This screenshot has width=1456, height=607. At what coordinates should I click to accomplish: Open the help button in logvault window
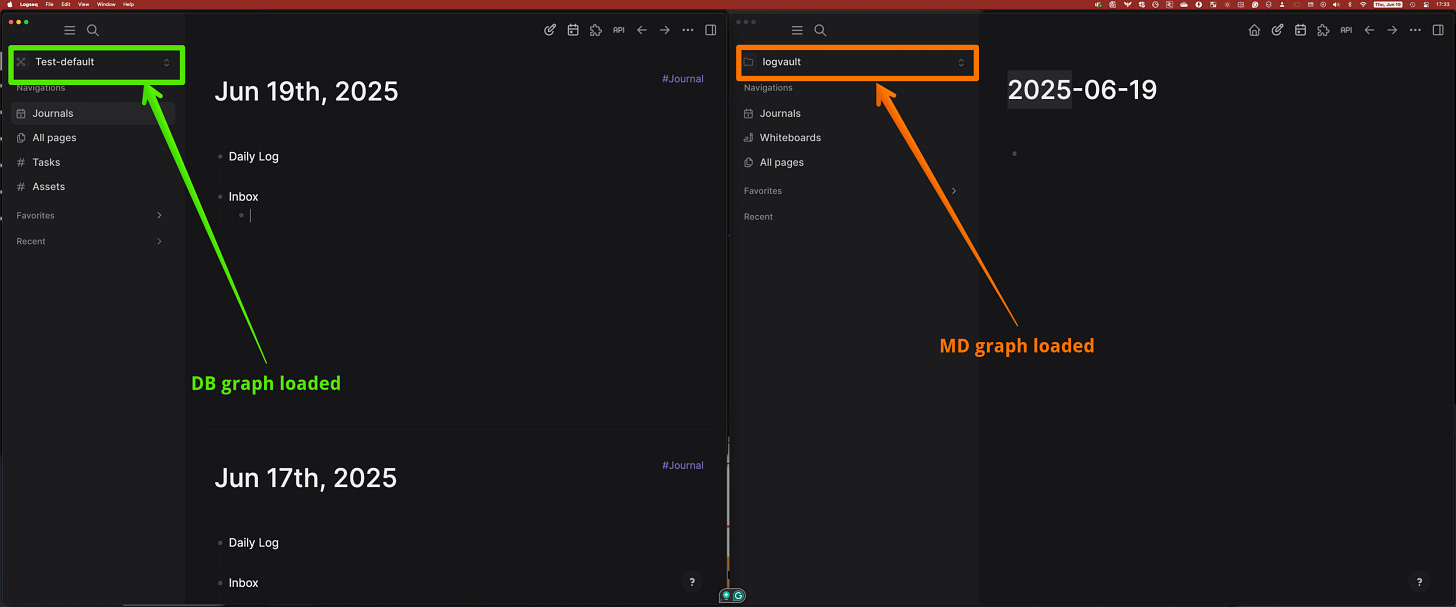(1418, 582)
